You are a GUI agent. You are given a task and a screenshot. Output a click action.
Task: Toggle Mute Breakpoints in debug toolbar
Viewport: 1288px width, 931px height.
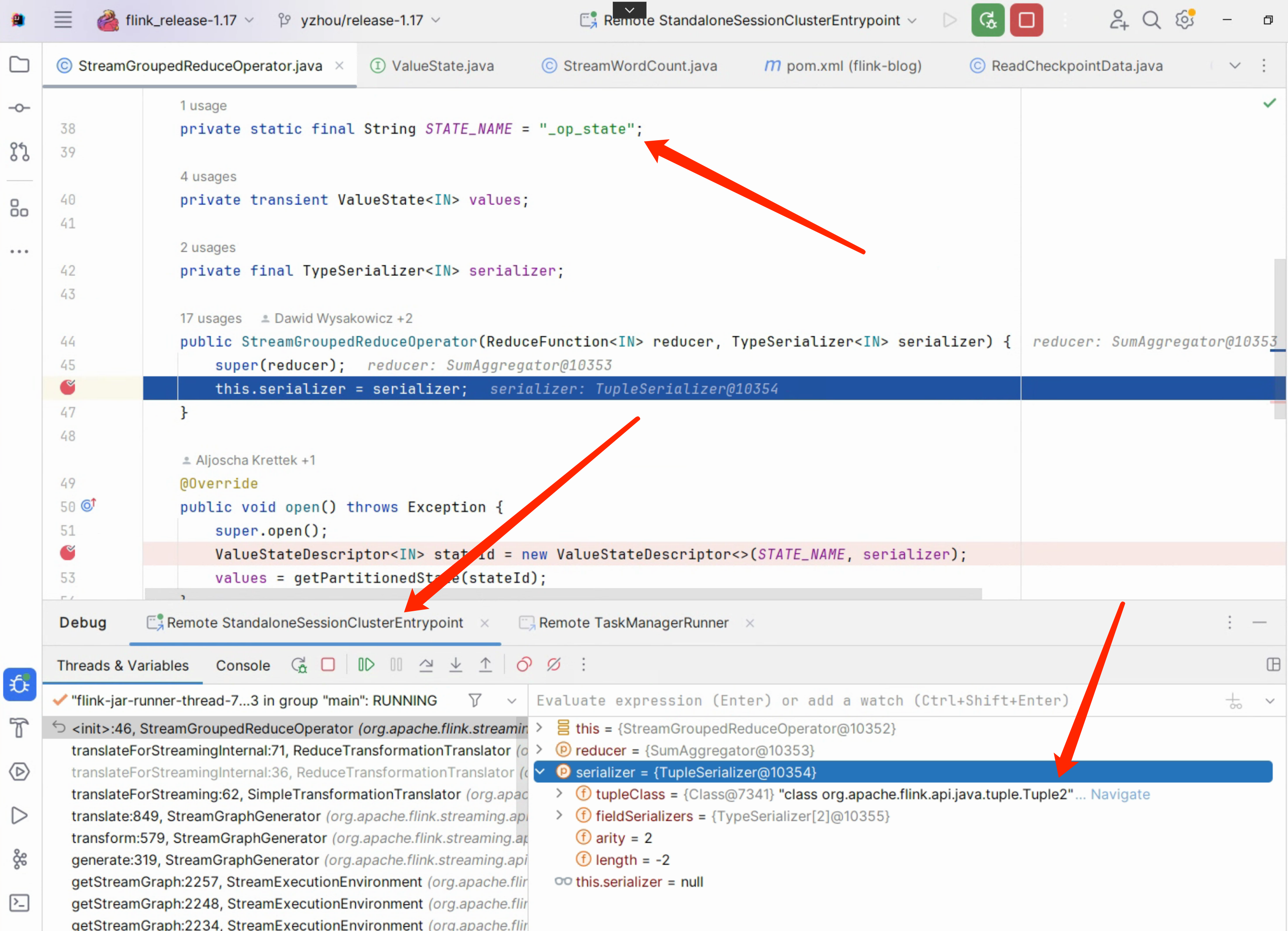point(554,665)
